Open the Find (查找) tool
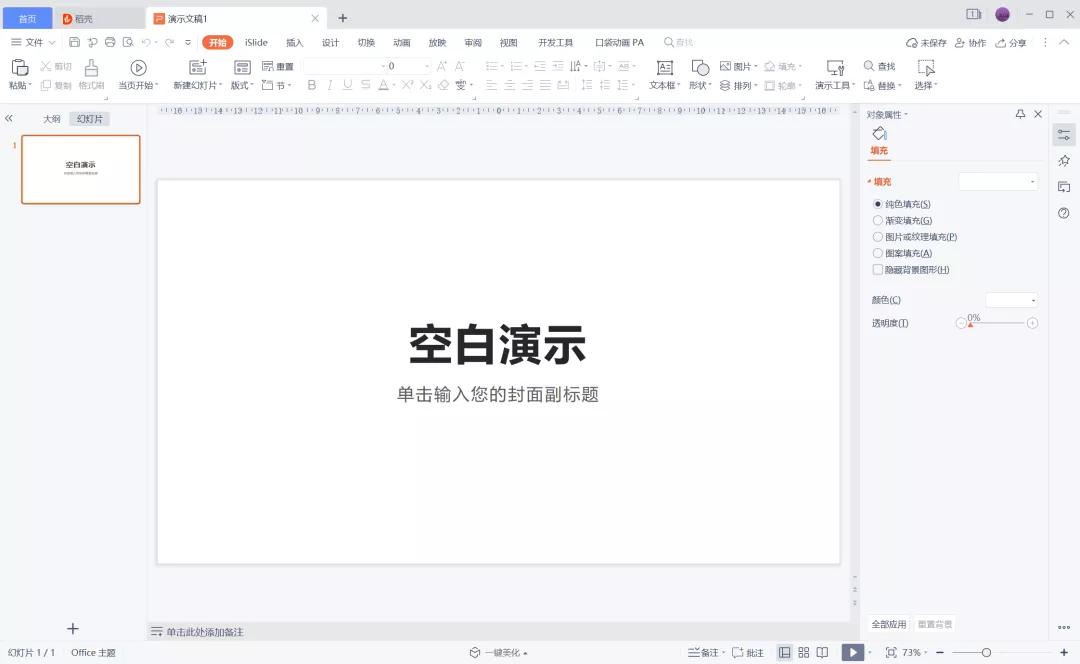The width and height of the screenshot is (1080, 664). [879, 65]
